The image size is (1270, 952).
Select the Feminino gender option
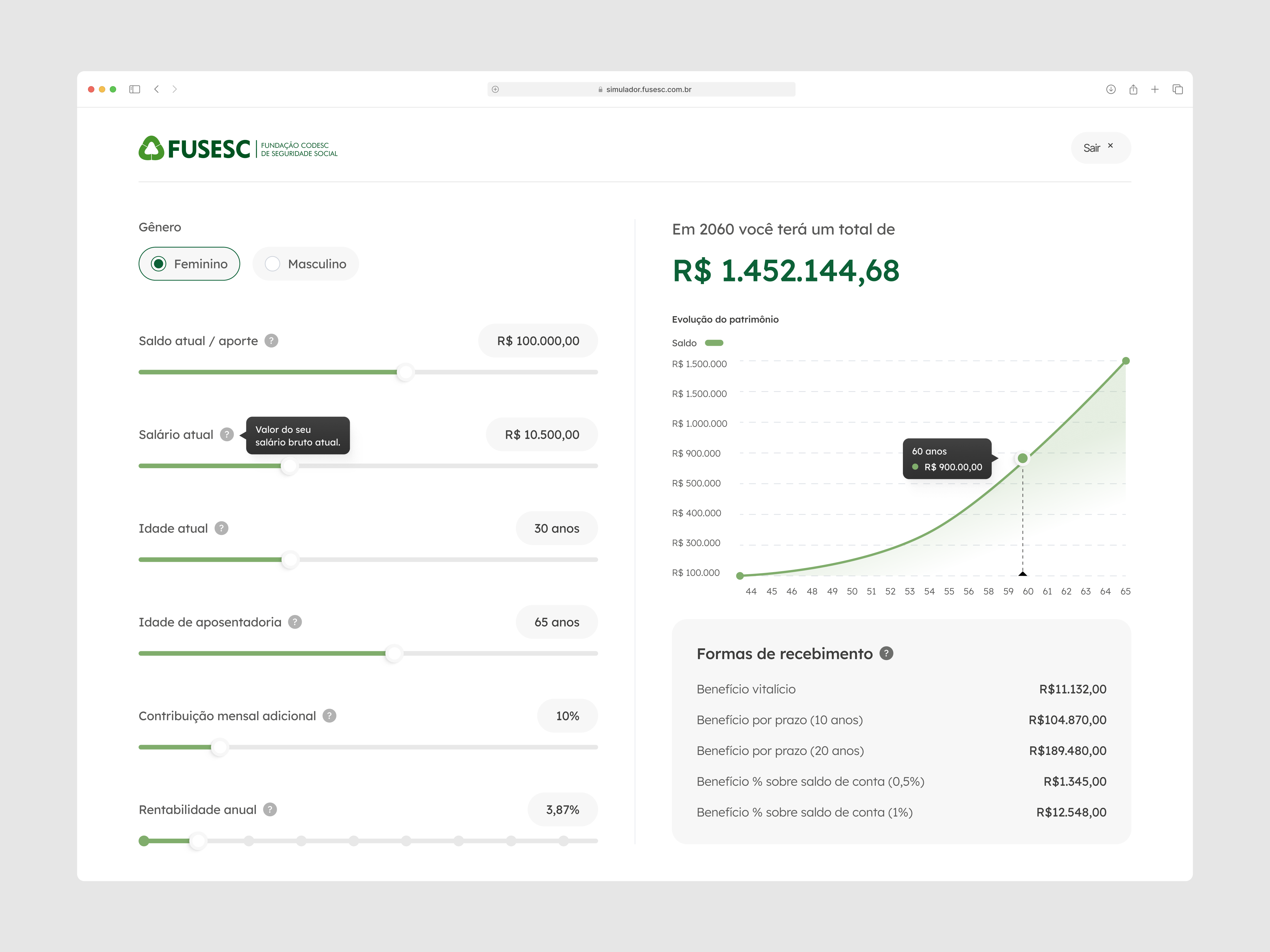(189, 264)
